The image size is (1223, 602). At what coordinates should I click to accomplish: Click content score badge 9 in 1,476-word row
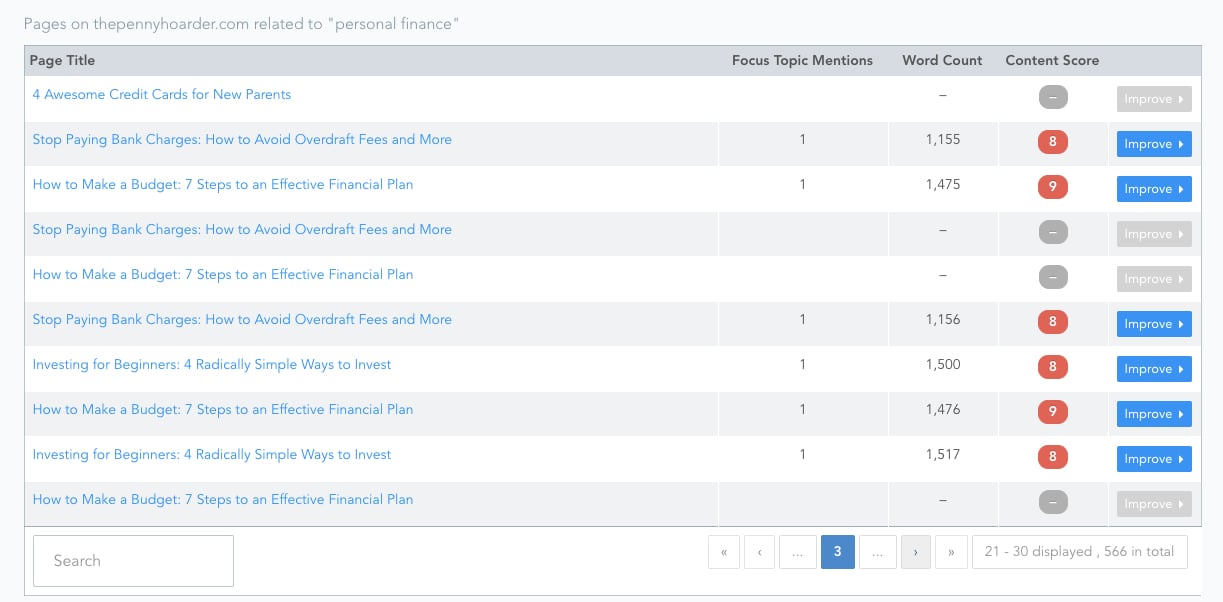coord(1052,412)
